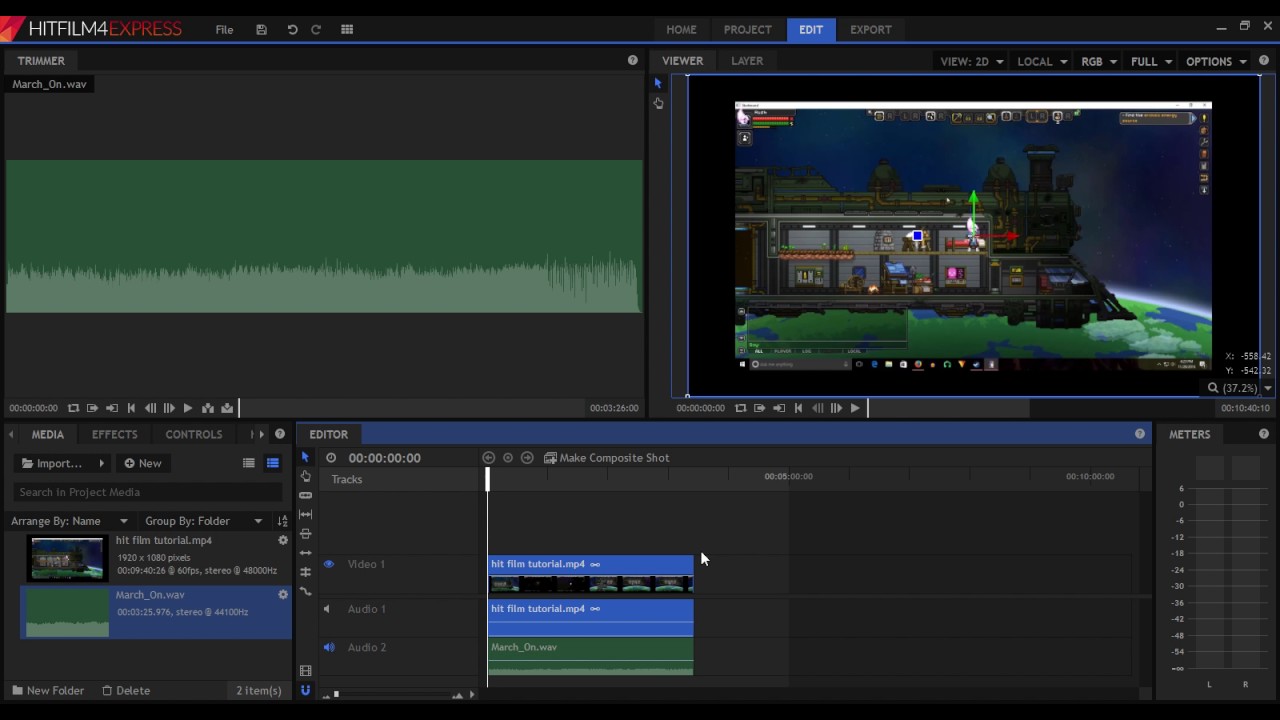The height and width of the screenshot is (720, 1280).
Task: Activate the slip tool in Editor toolbar
Action: pyautogui.click(x=305, y=514)
